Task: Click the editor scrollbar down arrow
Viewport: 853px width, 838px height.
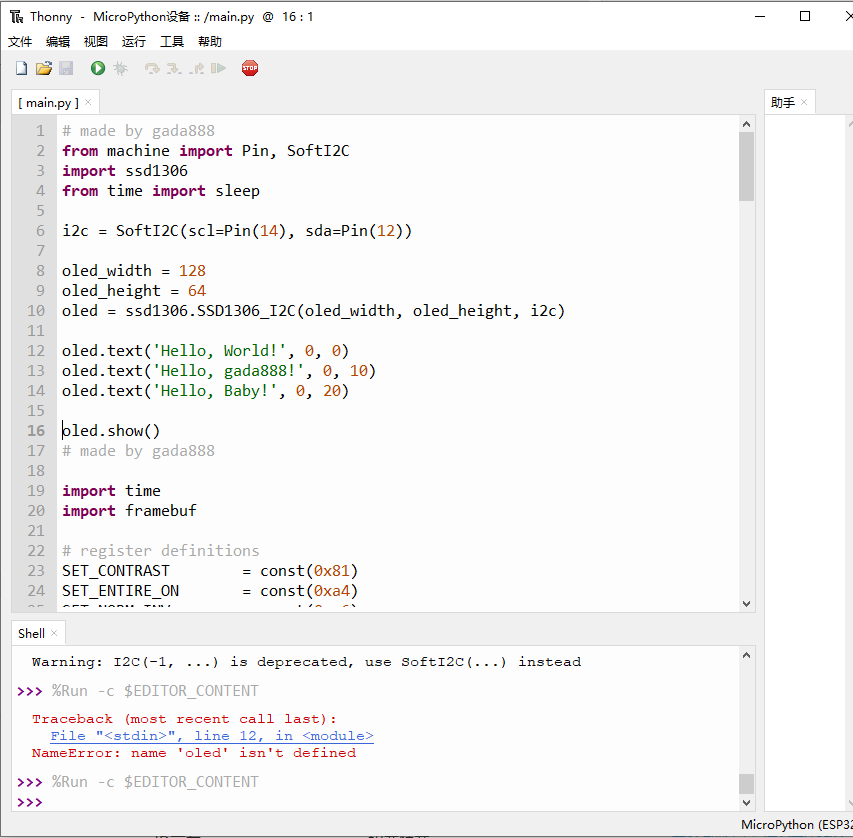Action: (x=746, y=603)
